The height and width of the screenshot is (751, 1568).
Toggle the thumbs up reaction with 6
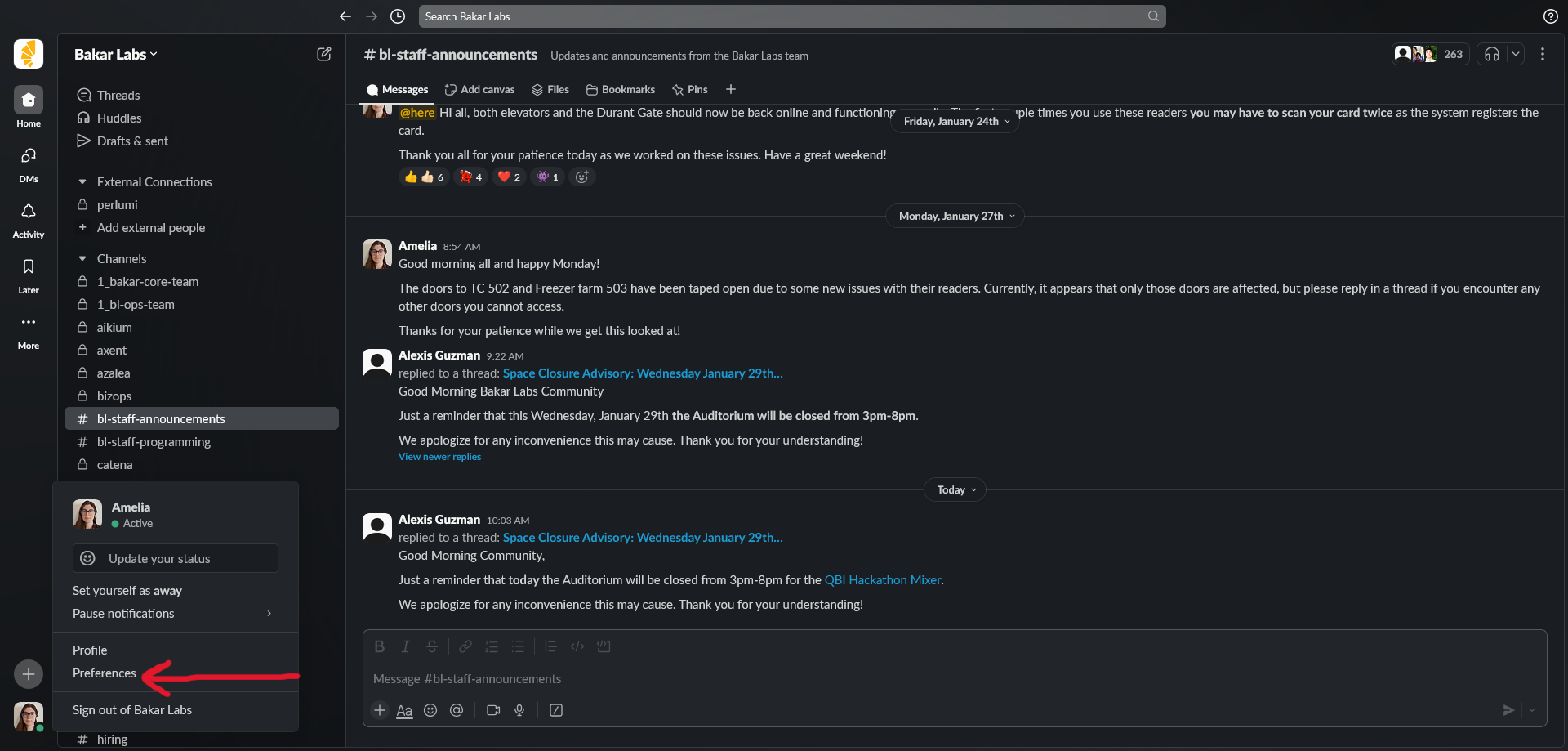[424, 177]
